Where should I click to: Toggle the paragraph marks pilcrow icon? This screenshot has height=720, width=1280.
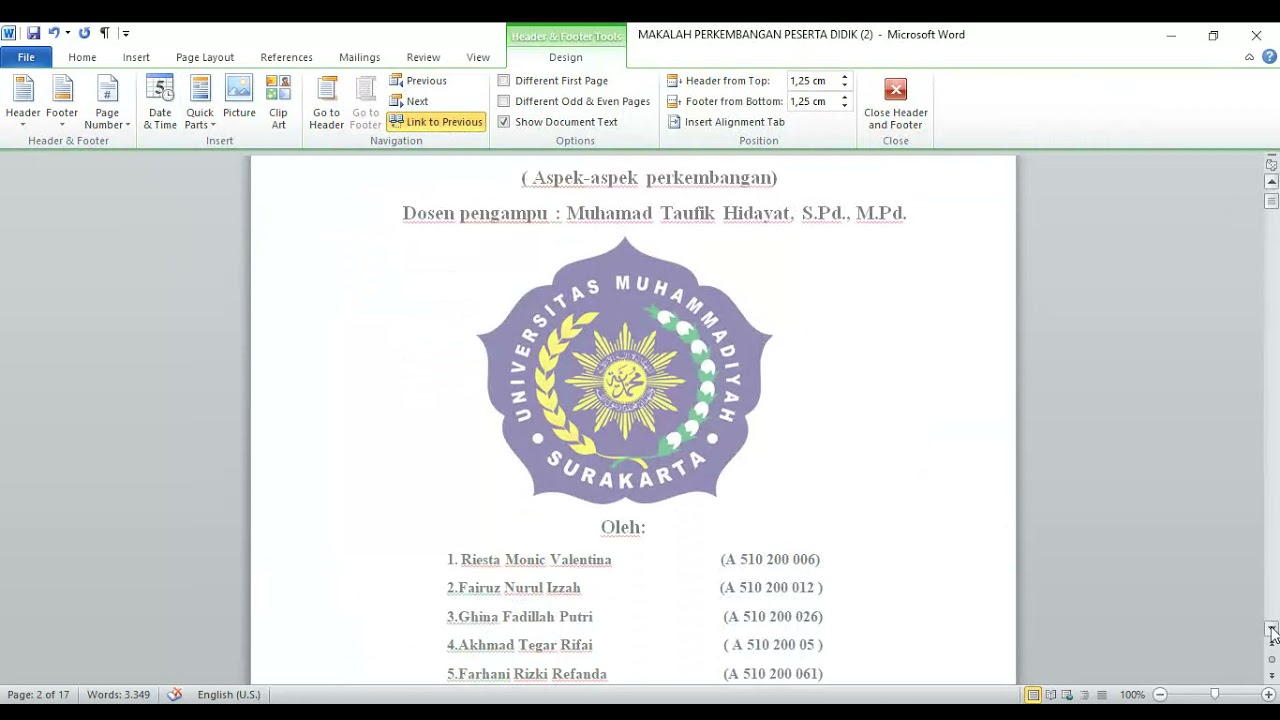(104, 34)
